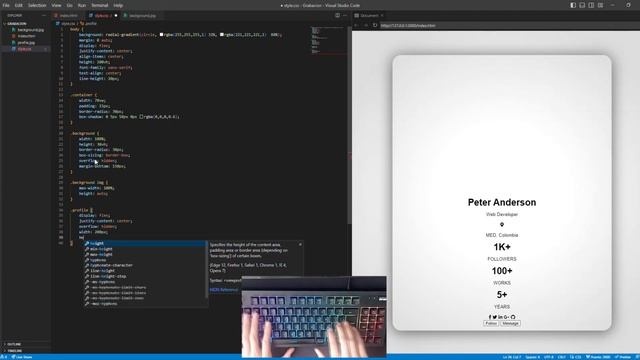Open the Help menu
This screenshot has height=360, width=640.
pos(118,5)
